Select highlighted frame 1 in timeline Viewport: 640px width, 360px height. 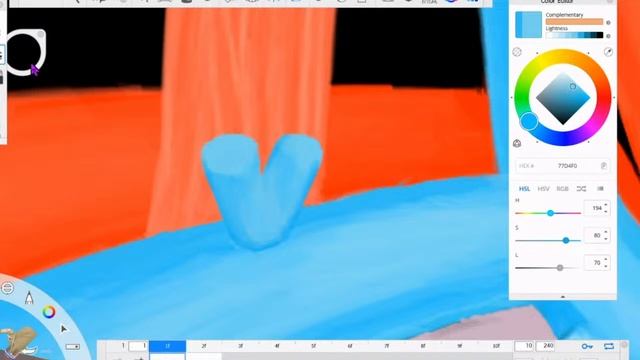click(167, 346)
